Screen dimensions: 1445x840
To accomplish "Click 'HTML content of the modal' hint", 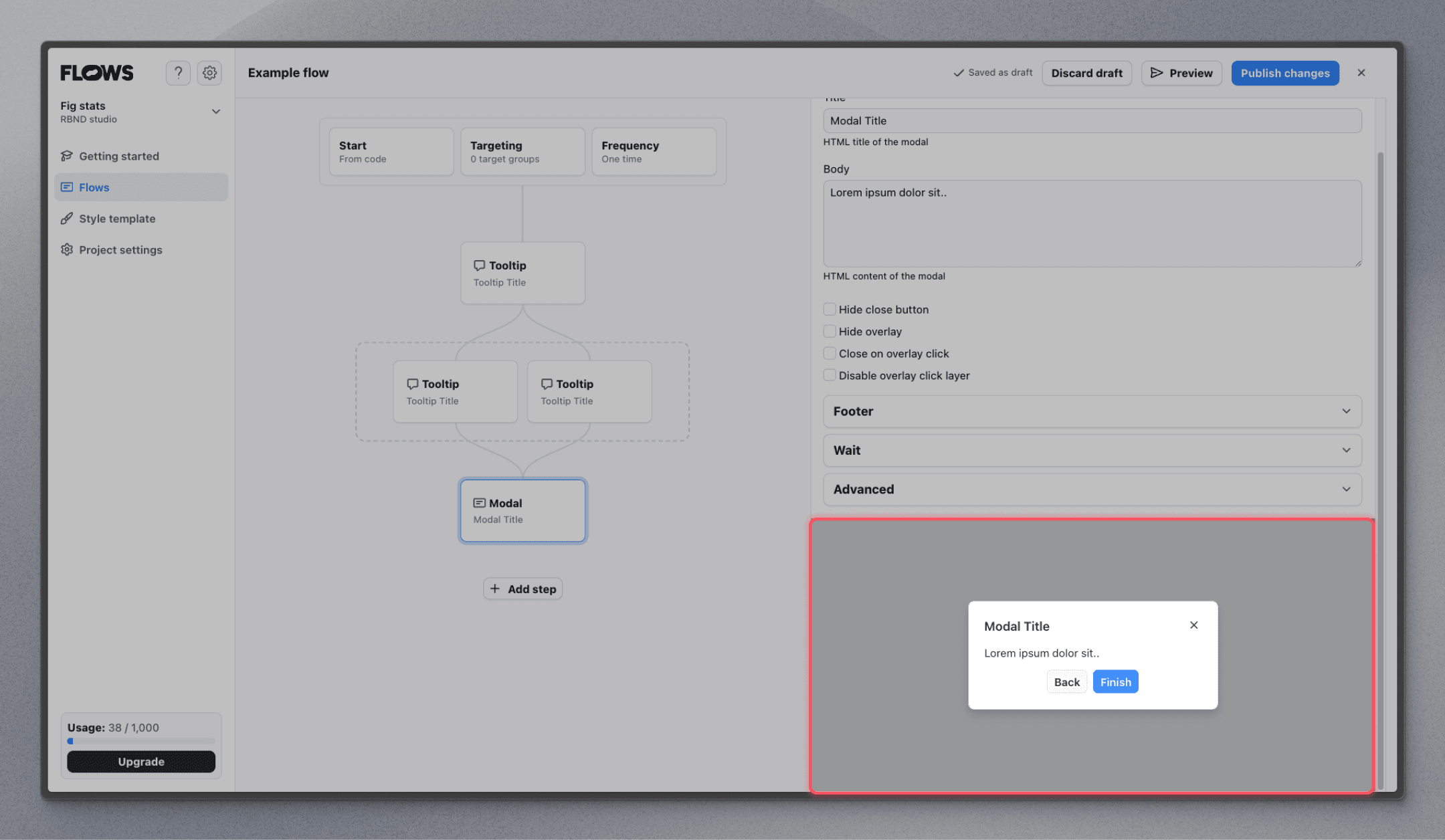I will [x=884, y=276].
